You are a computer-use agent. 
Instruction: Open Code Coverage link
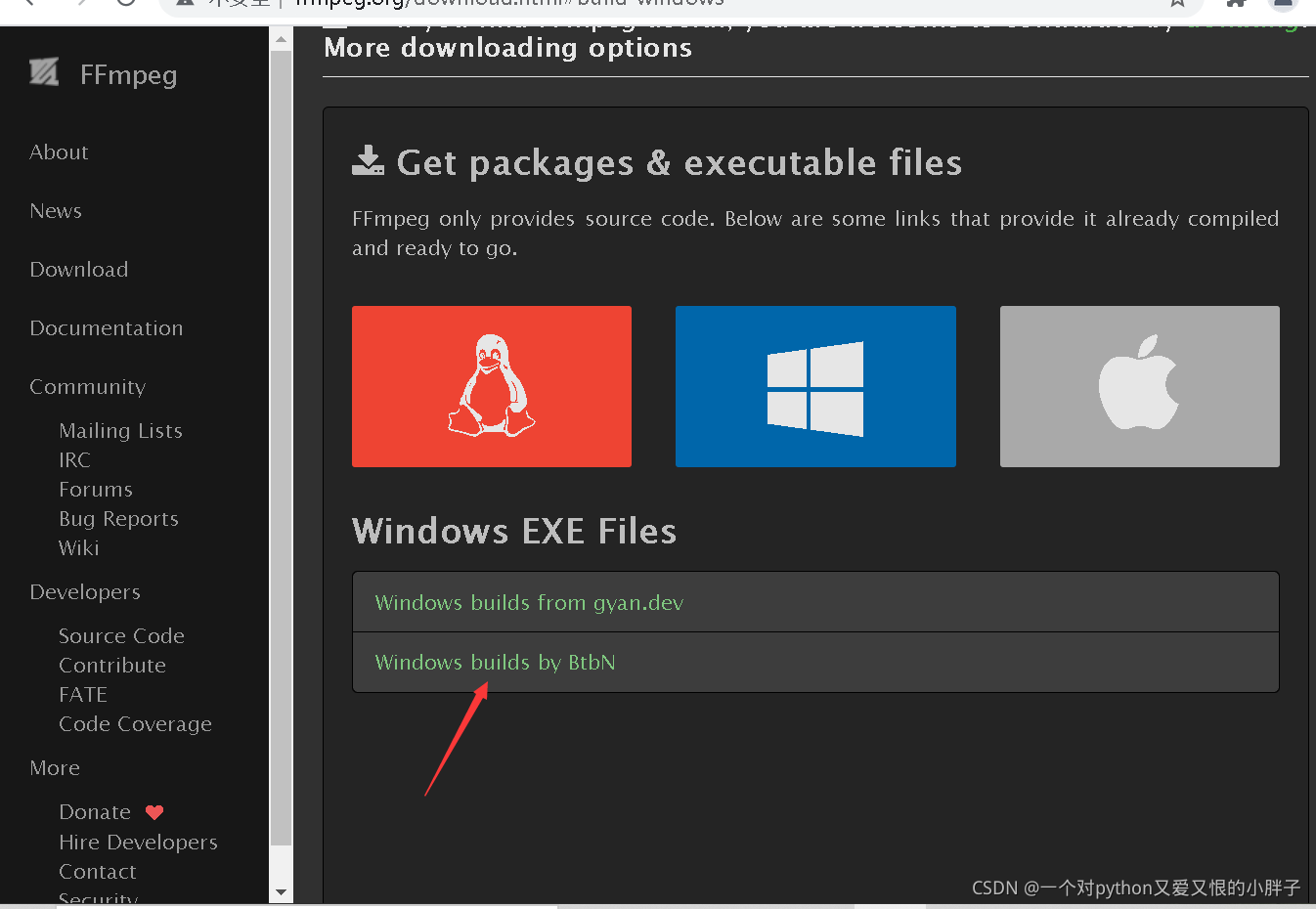135,724
